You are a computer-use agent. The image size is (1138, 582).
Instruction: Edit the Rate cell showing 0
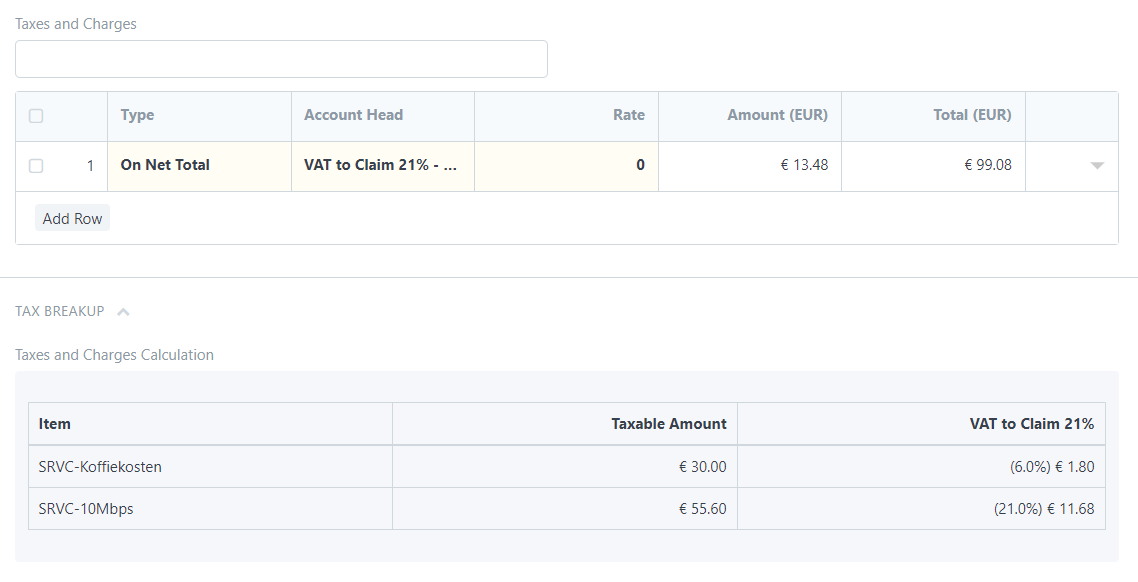click(566, 166)
